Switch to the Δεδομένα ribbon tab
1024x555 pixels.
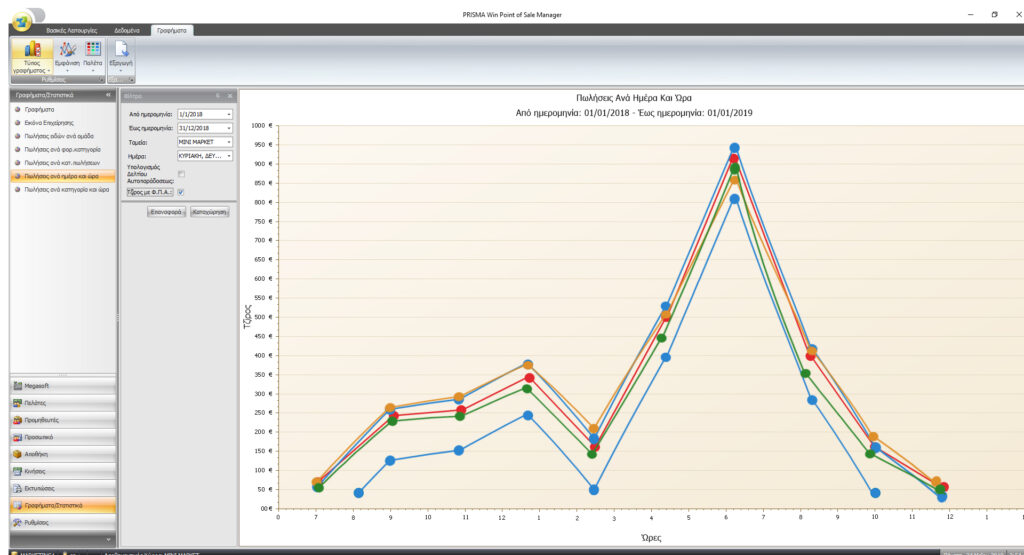click(x=127, y=31)
